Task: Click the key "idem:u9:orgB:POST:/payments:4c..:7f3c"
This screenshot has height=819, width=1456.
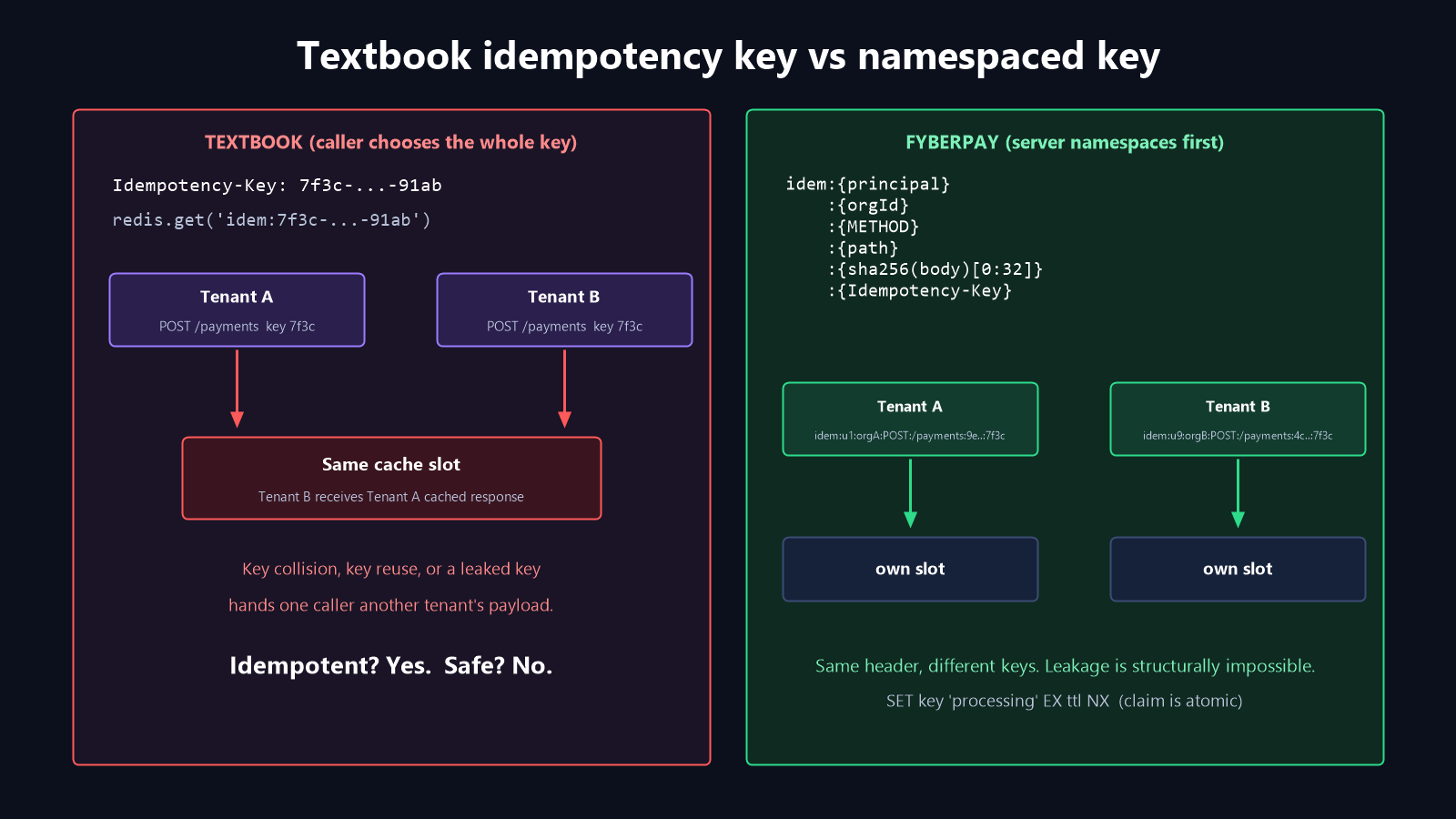Action: (1238, 436)
